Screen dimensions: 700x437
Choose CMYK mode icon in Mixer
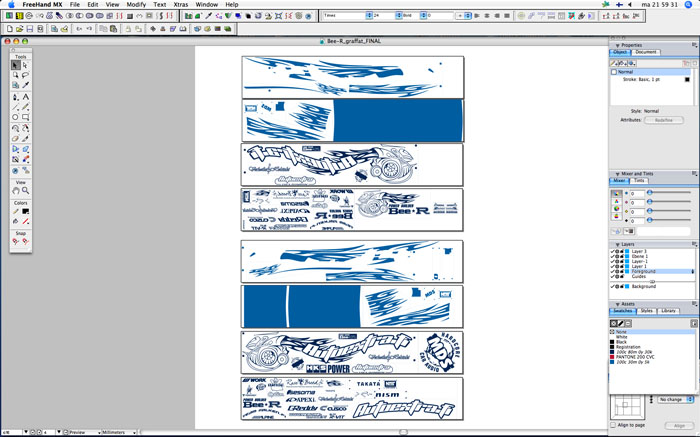617,193
